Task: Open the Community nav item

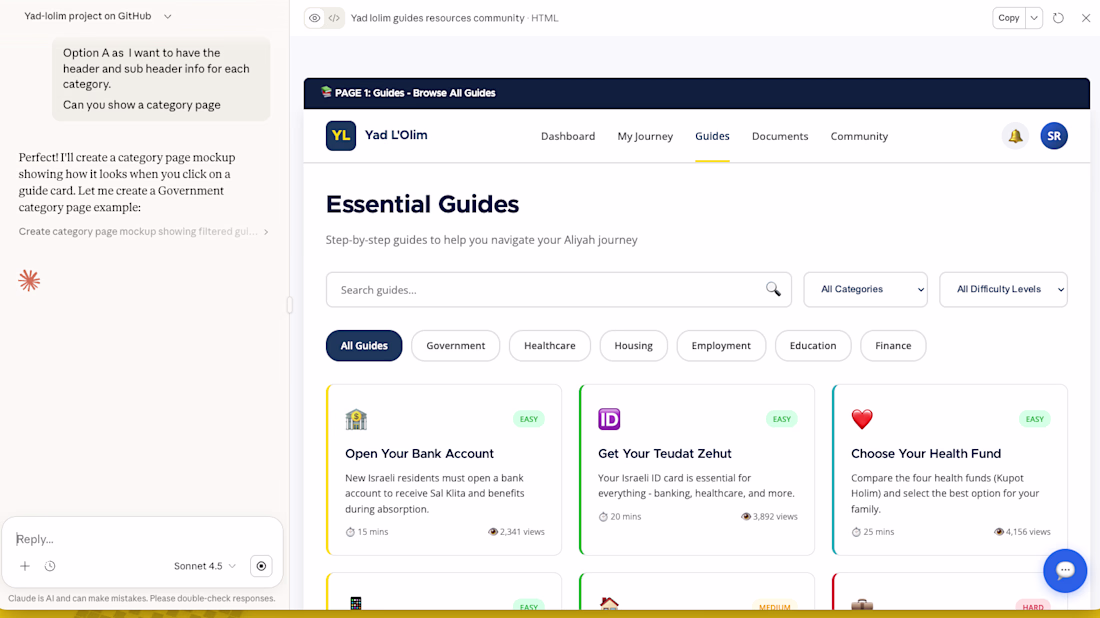Action: tap(859, 136)
